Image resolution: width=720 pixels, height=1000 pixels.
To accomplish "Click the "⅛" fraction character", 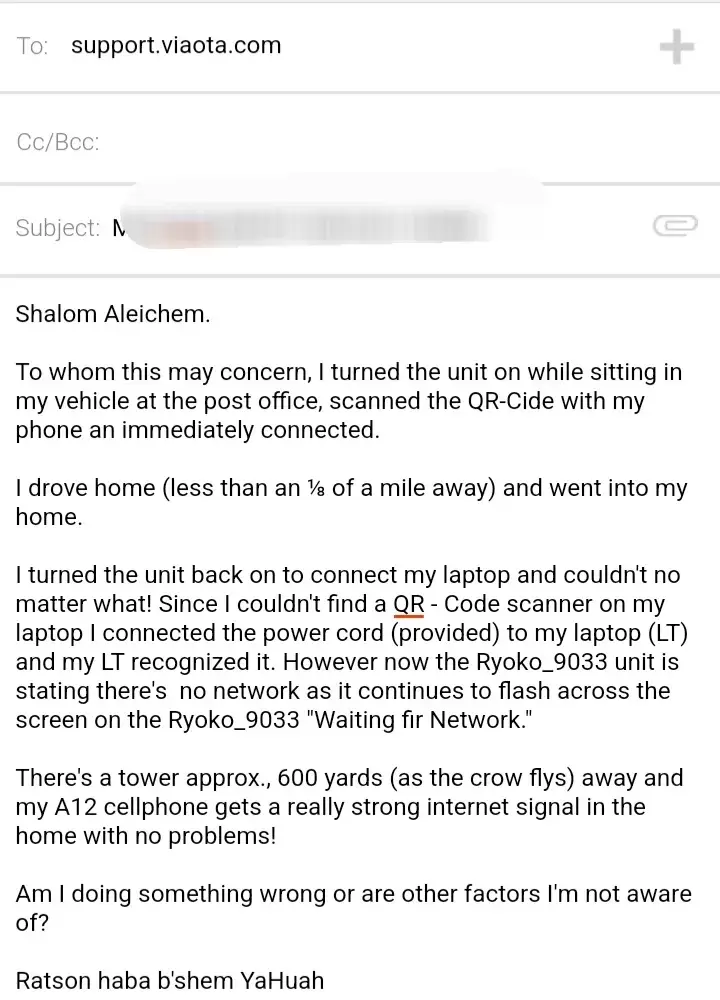I will tap(315, 488).
